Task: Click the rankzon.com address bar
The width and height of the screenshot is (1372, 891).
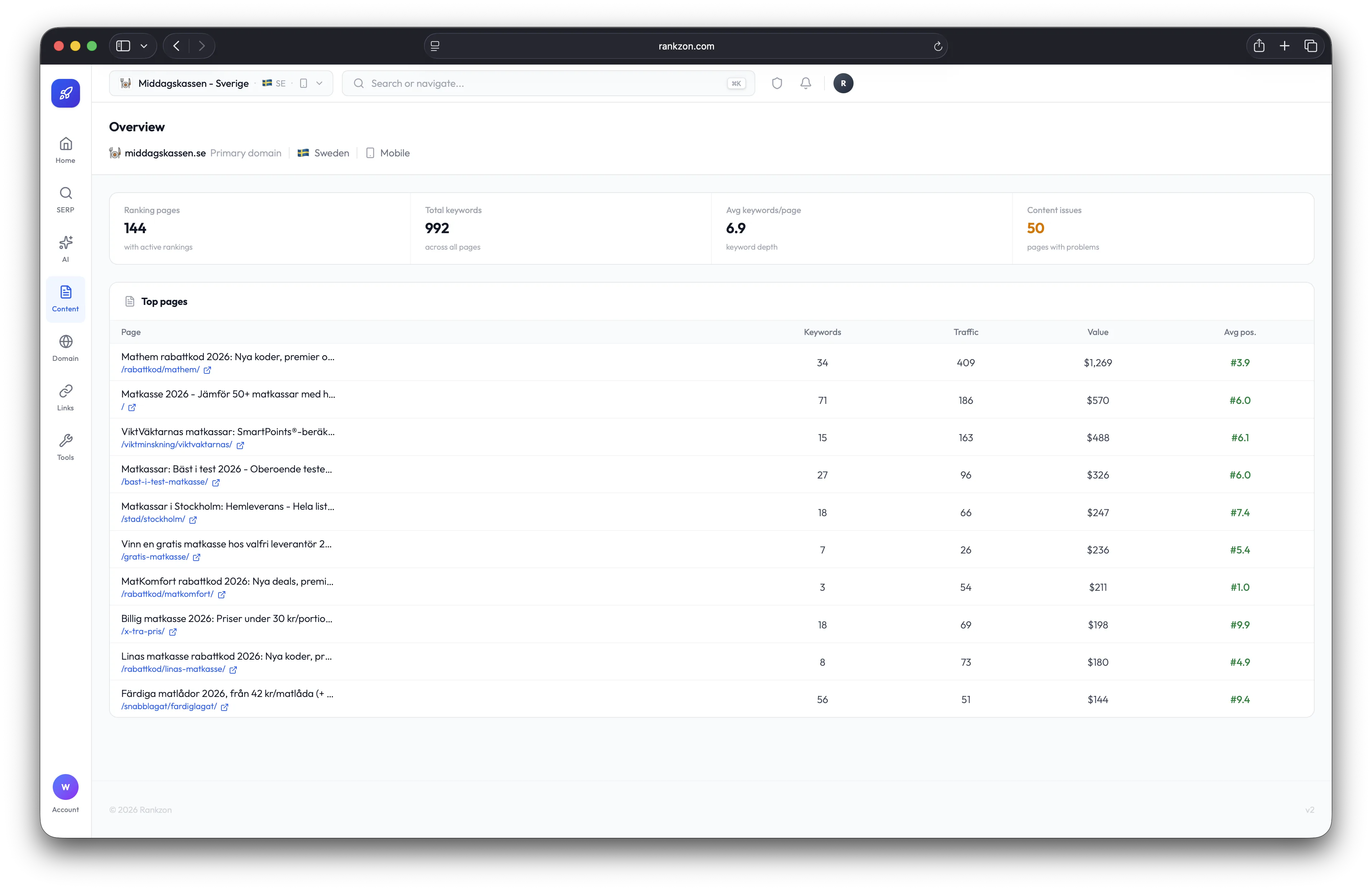Action: tap(686, 46)
